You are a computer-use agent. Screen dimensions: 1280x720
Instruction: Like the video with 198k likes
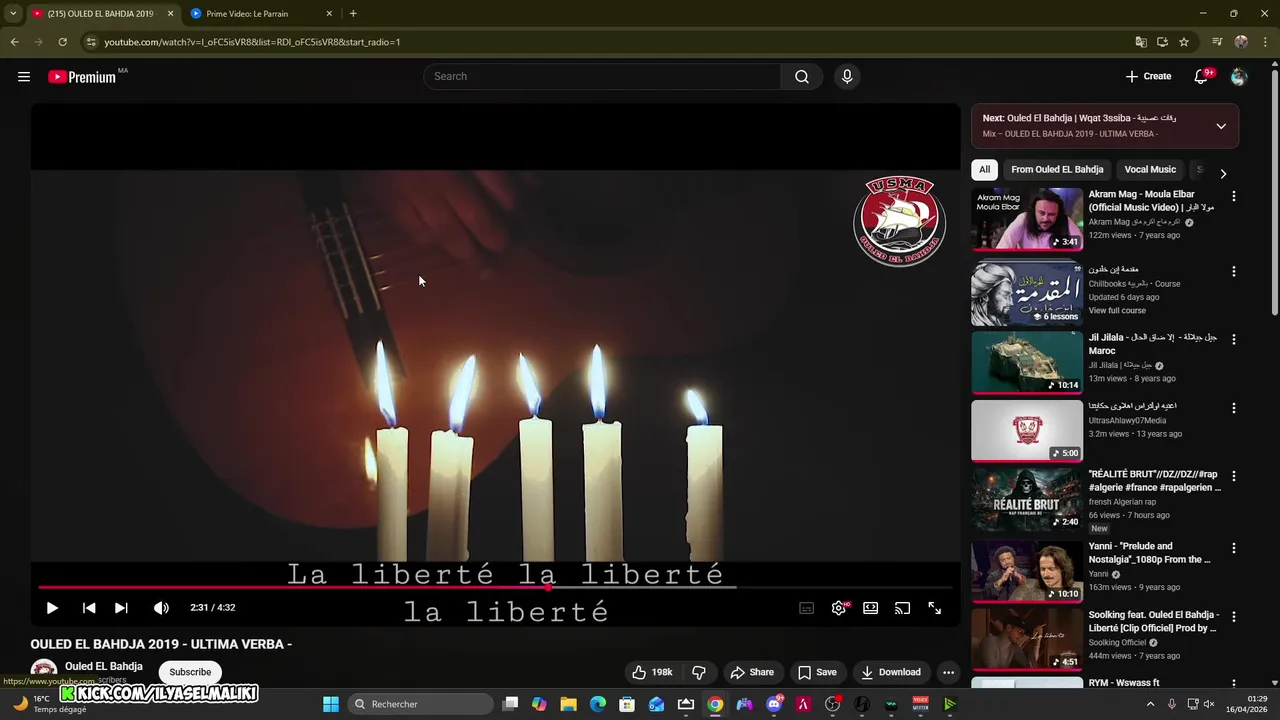652,672
